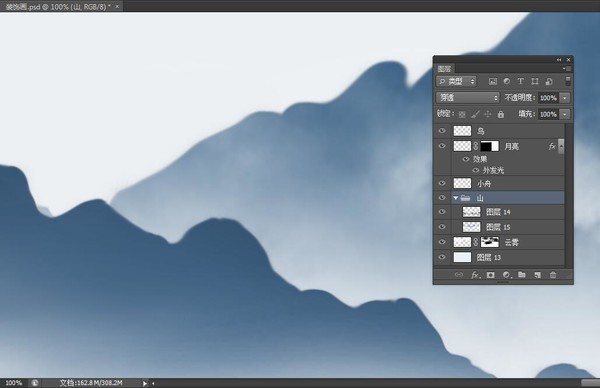Image resolution: width=600 pixels, height=388 pixels.
Task: Select layer named 小舟
Action: [484, 184]
